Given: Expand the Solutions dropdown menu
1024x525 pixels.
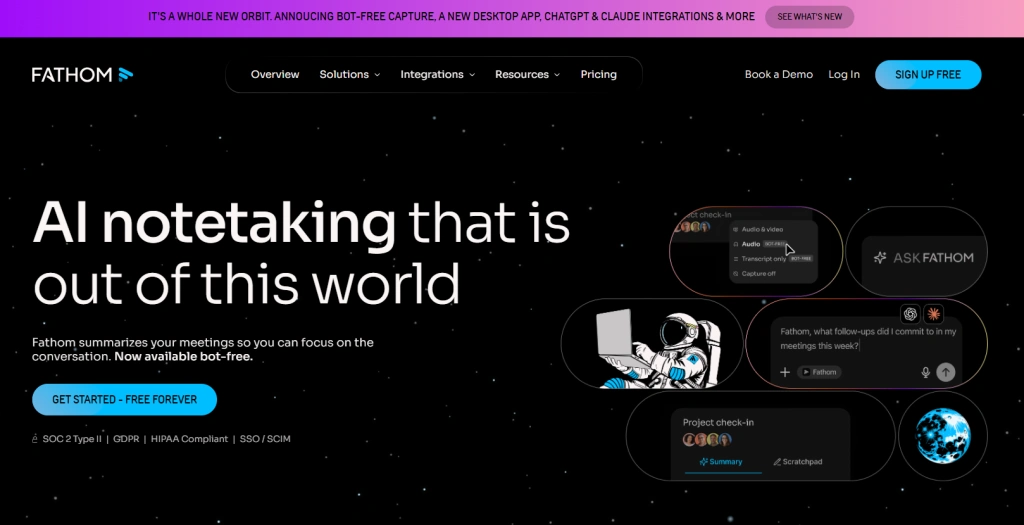Looking at the screenshot, I should 349,74.
